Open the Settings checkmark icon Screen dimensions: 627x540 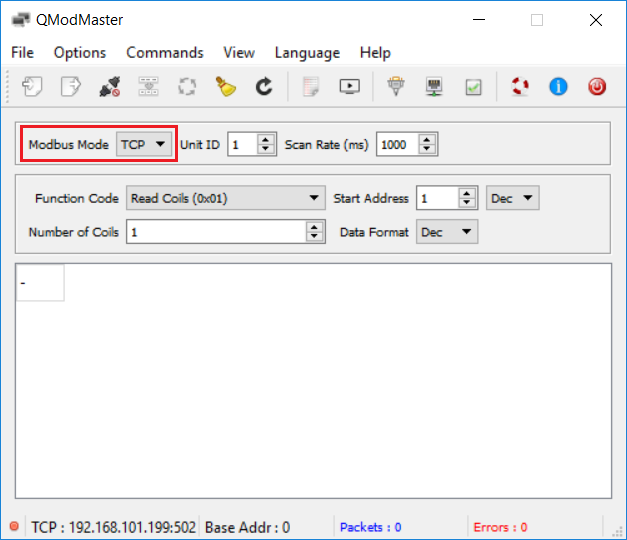click(473, 87)
